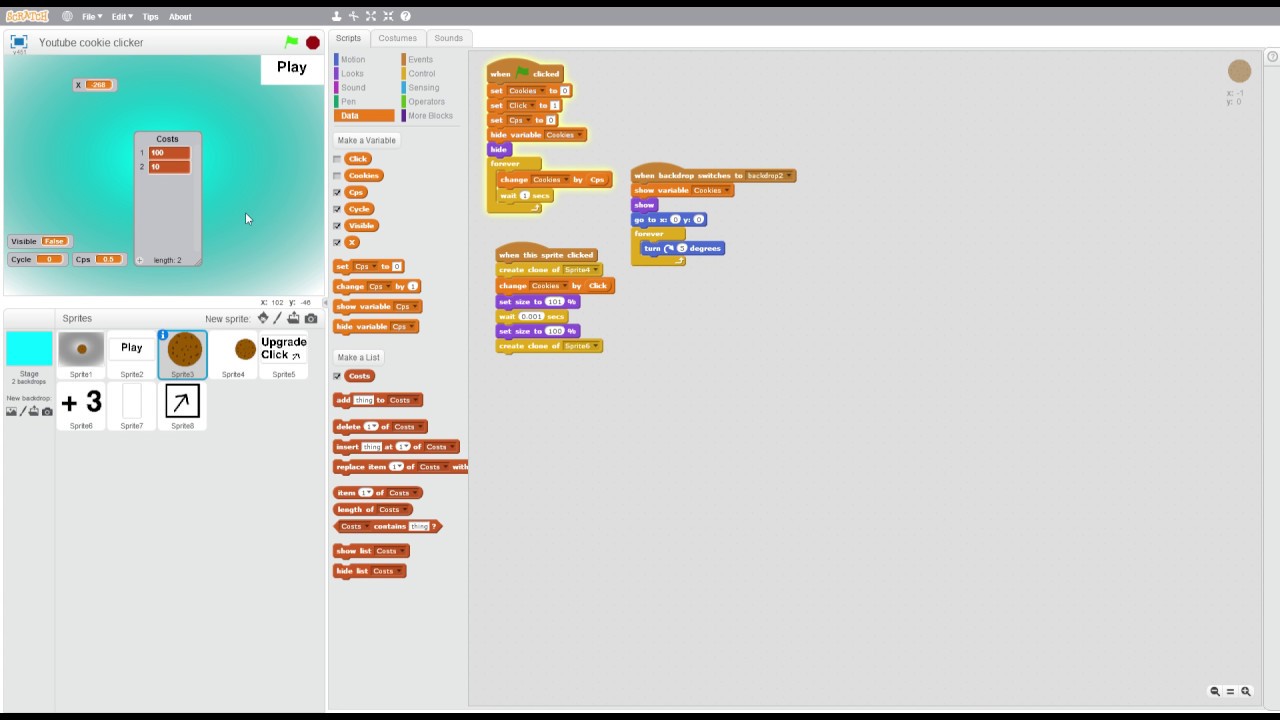The width and height of the screenshot is (1280, 720).
Task: Open the language globe menu
Action: tap(67, 16)
